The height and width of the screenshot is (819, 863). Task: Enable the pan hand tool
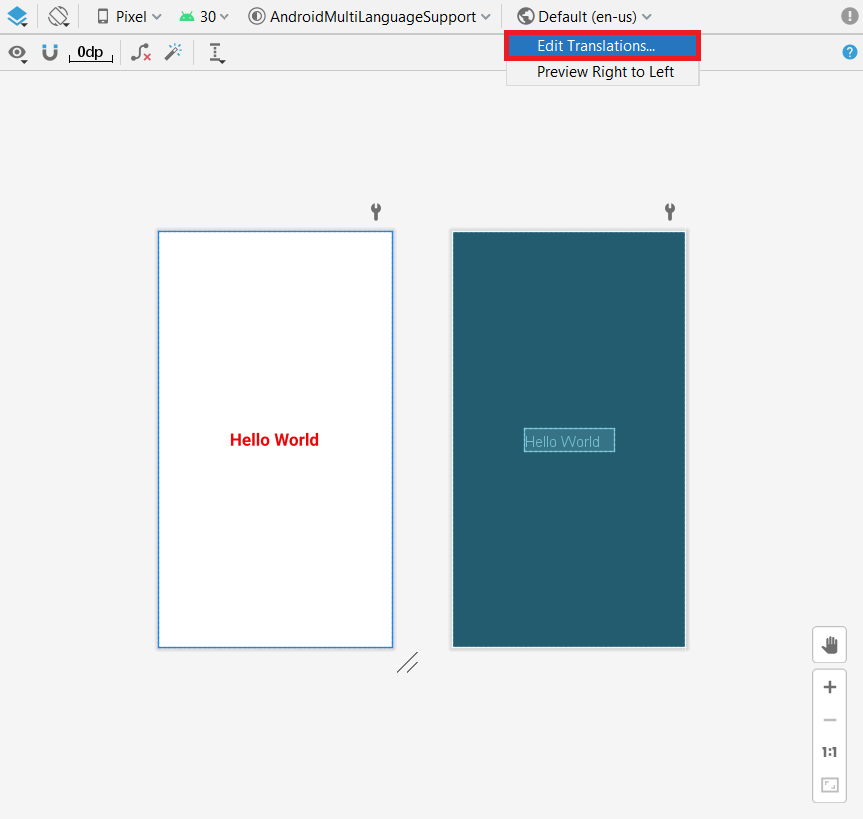(829, 645)
